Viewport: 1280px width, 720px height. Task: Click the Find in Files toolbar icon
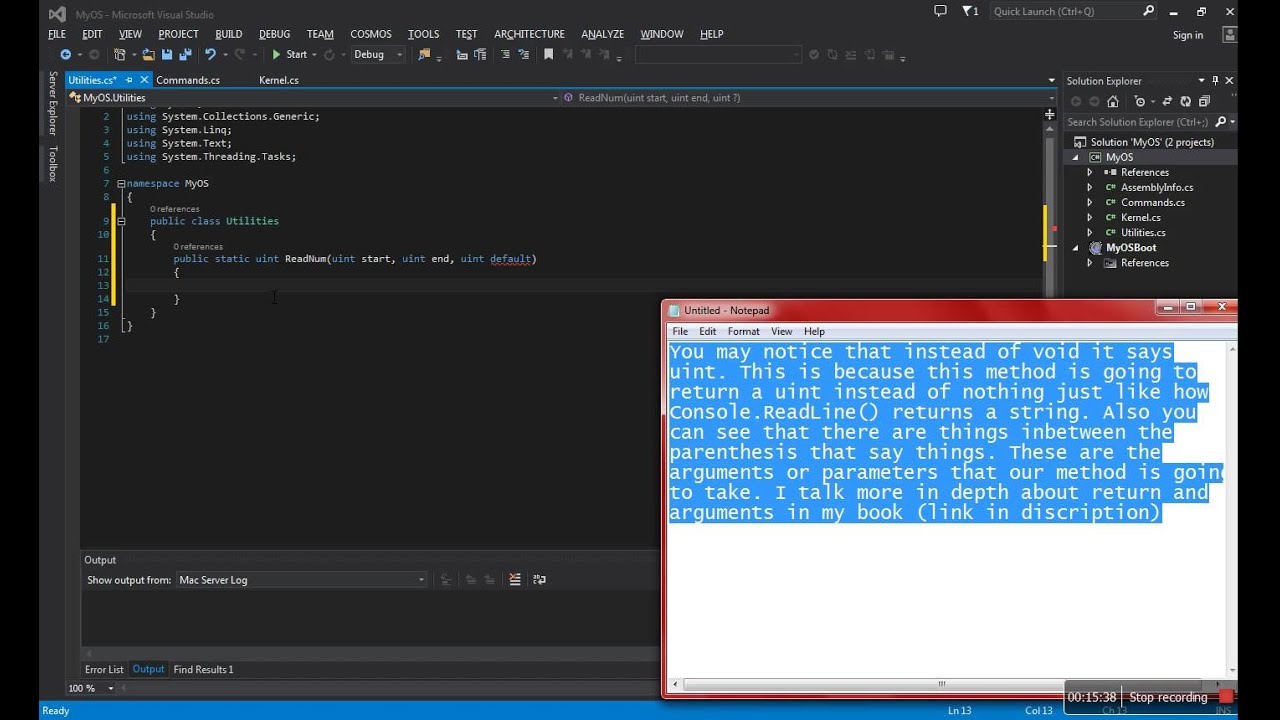[x=424, y=54]
